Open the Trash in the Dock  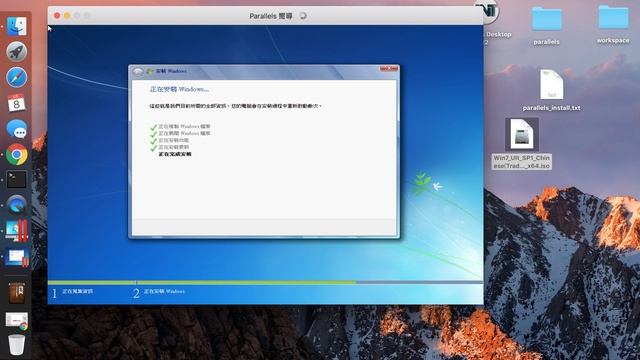tap(17, 345)
